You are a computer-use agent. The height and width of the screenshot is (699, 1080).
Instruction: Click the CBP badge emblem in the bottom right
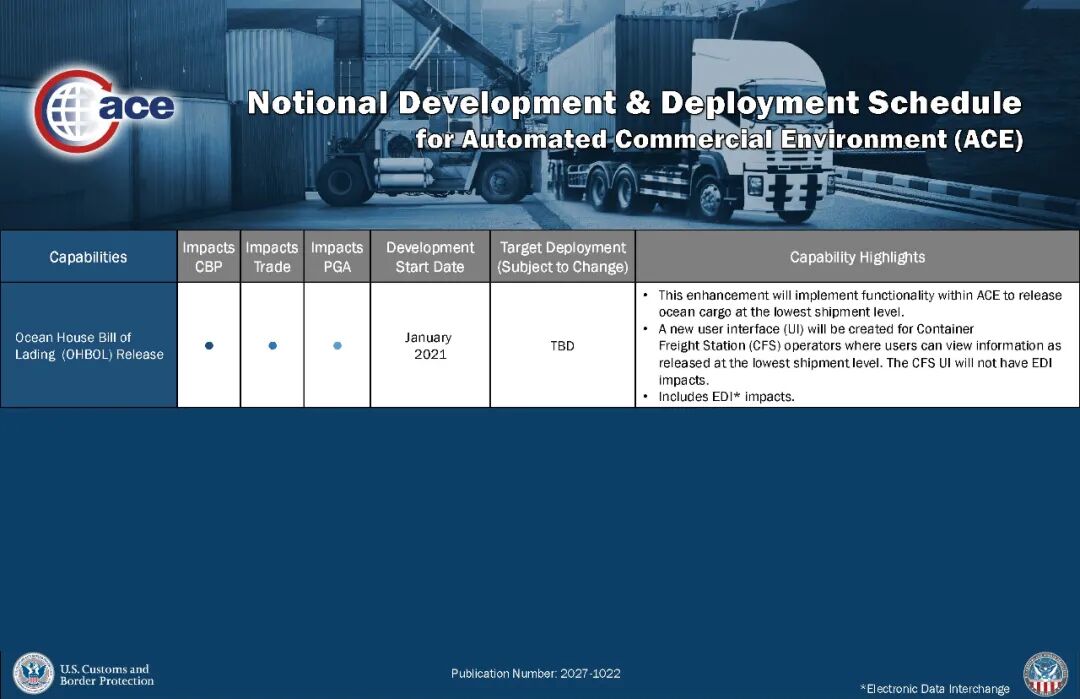tap(1045, 675)
